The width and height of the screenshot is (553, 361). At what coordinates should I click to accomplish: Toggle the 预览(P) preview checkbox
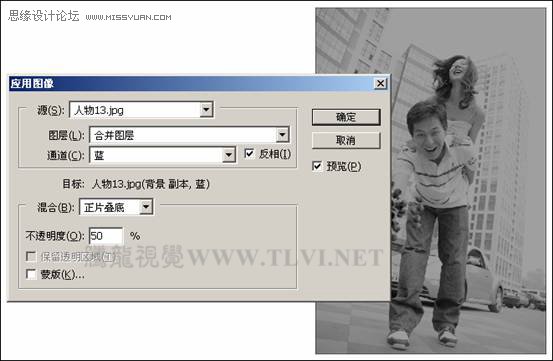coord(317,166)
